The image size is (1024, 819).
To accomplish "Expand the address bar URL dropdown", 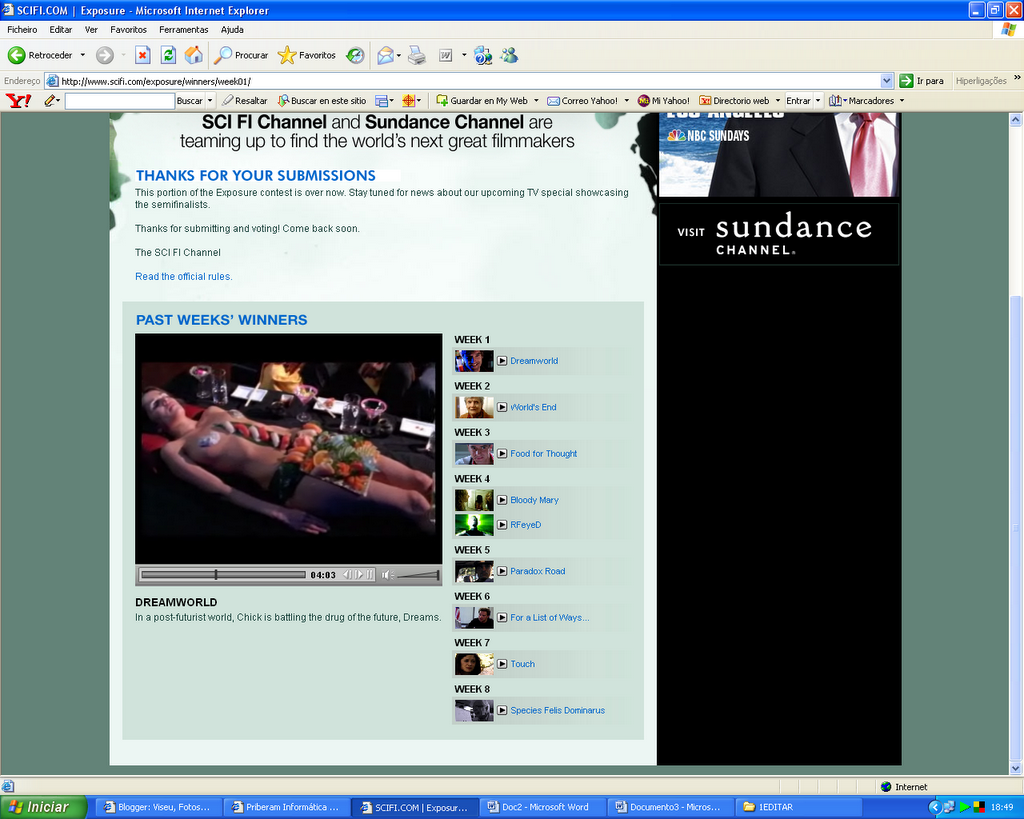I will click(886, 81).
